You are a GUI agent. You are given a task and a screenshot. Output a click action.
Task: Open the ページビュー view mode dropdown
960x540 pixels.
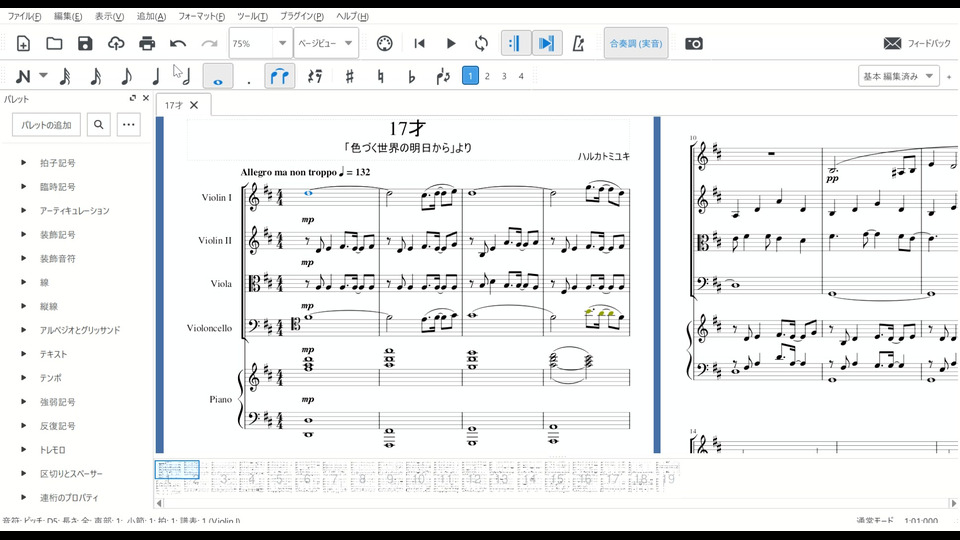tap(326, 43)
